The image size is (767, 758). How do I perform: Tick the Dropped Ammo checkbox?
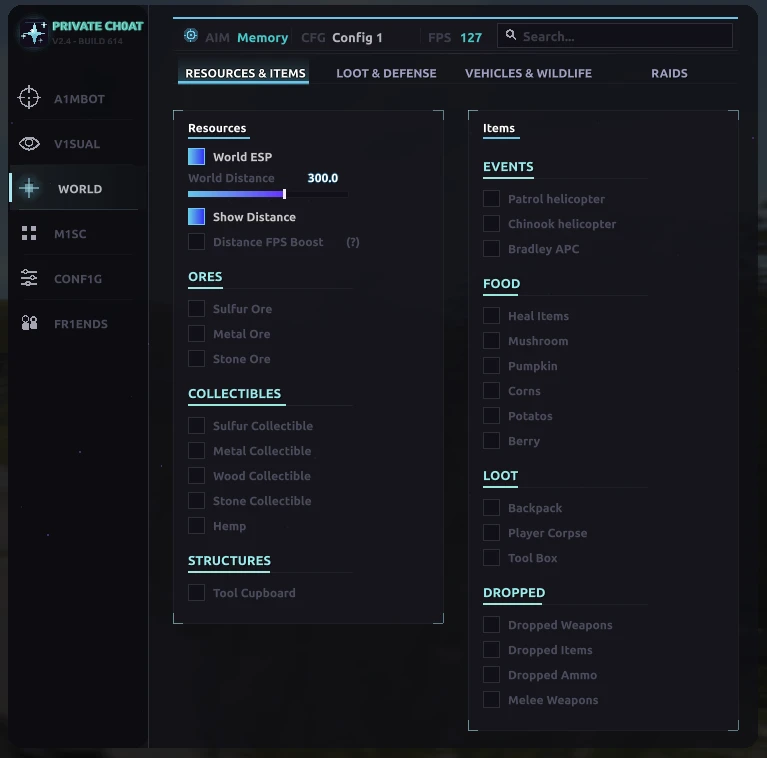click(x=492, y=674)
